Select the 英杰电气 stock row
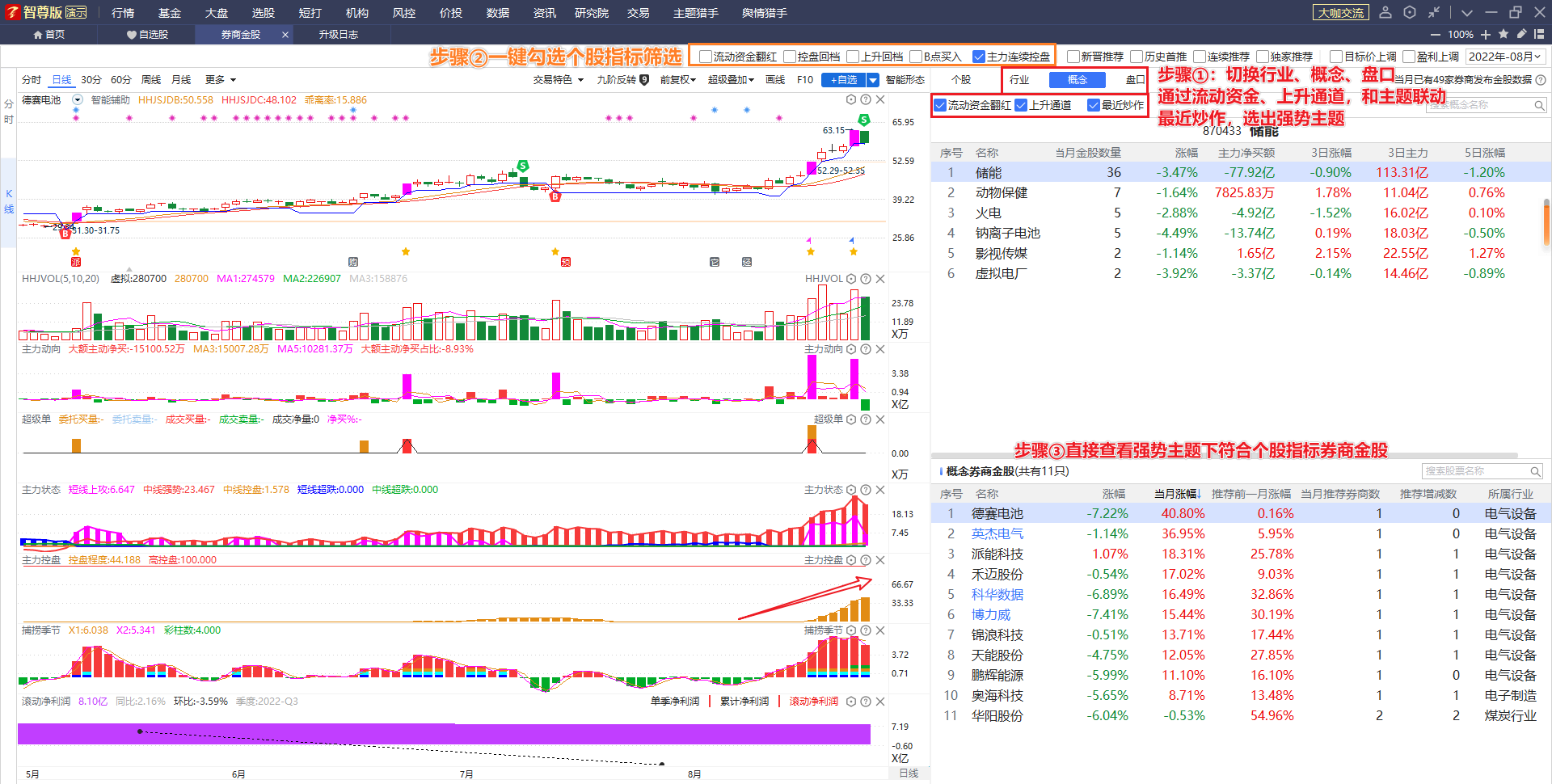 tap(1240, 533)
